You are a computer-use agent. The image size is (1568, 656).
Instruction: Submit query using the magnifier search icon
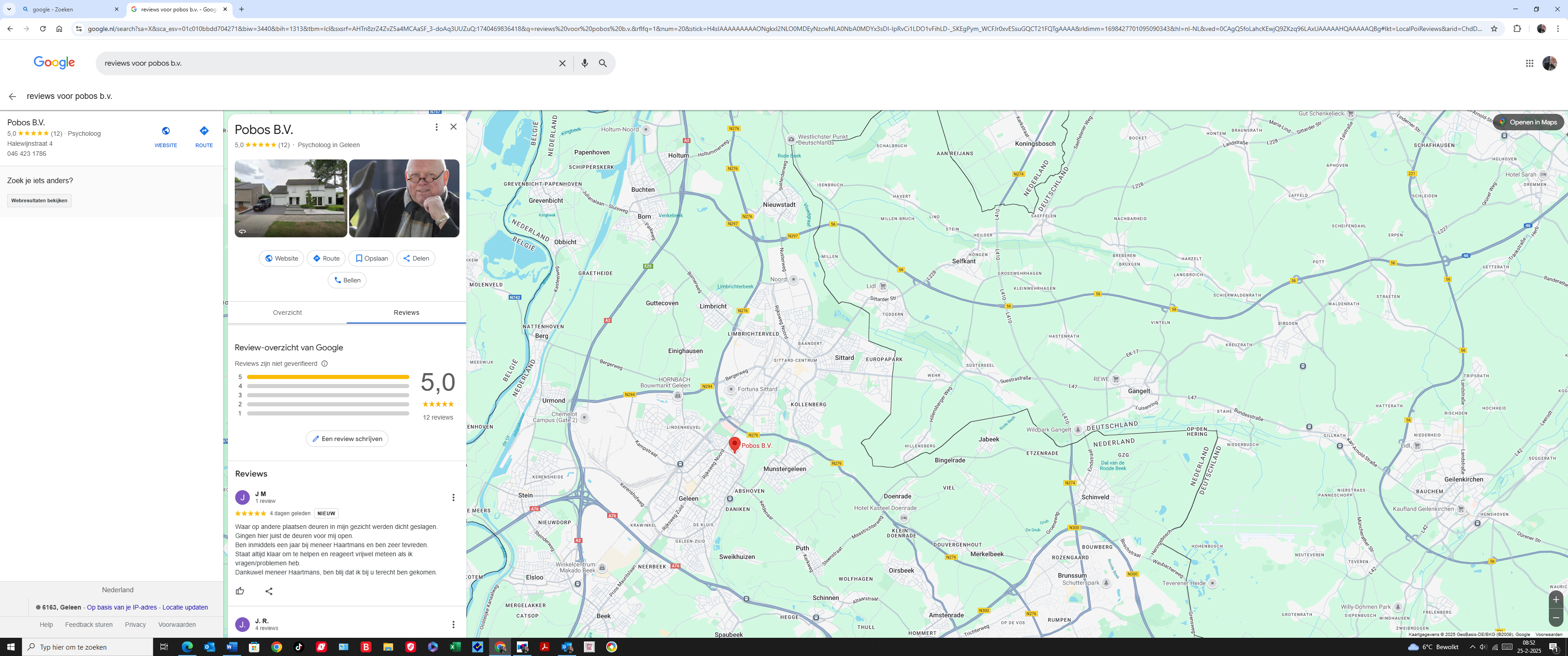point(603,63)
